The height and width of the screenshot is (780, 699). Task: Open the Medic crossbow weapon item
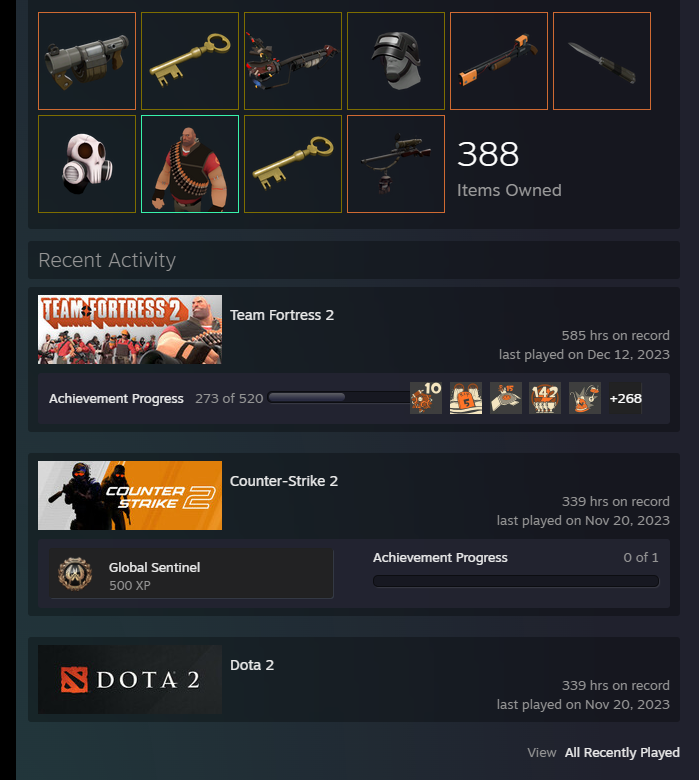[x=293, y=61]
